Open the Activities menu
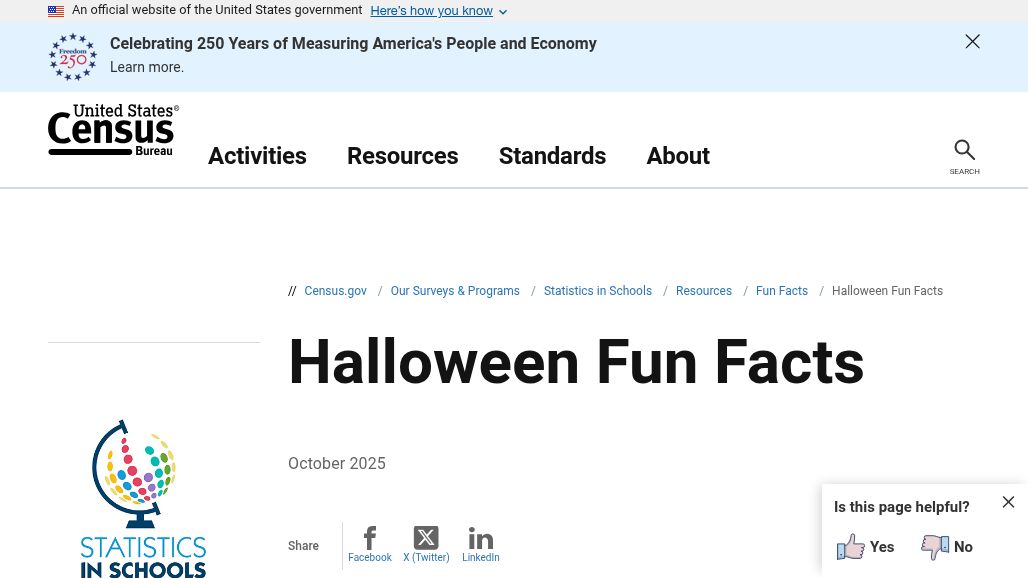Screen dimensions: 1028x578 (x=257, y=156)
